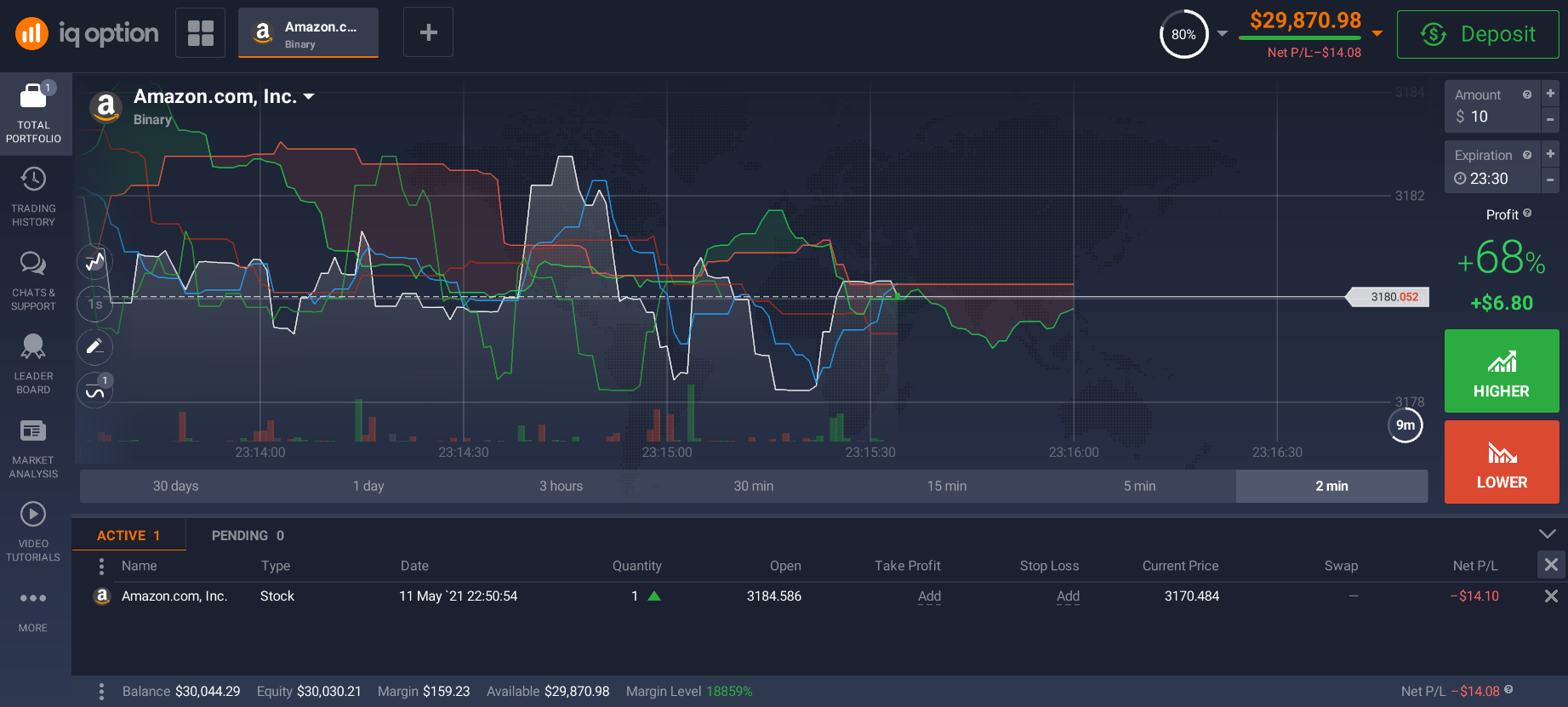Switch to the PENDING orders tab
The height and width of the screenshot is (707, 1568).
[x=248, y=535]
